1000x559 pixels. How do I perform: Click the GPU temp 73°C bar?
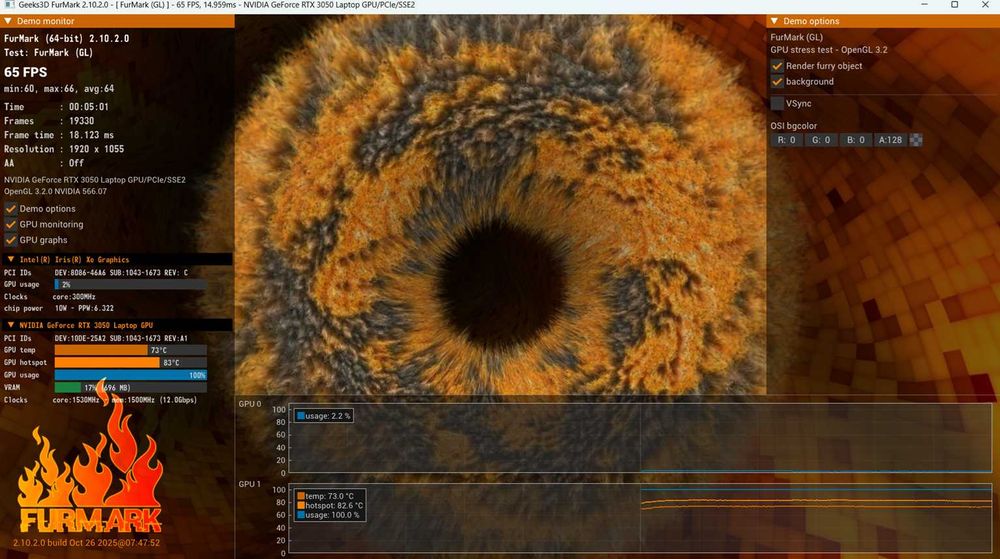click(130, 350)
